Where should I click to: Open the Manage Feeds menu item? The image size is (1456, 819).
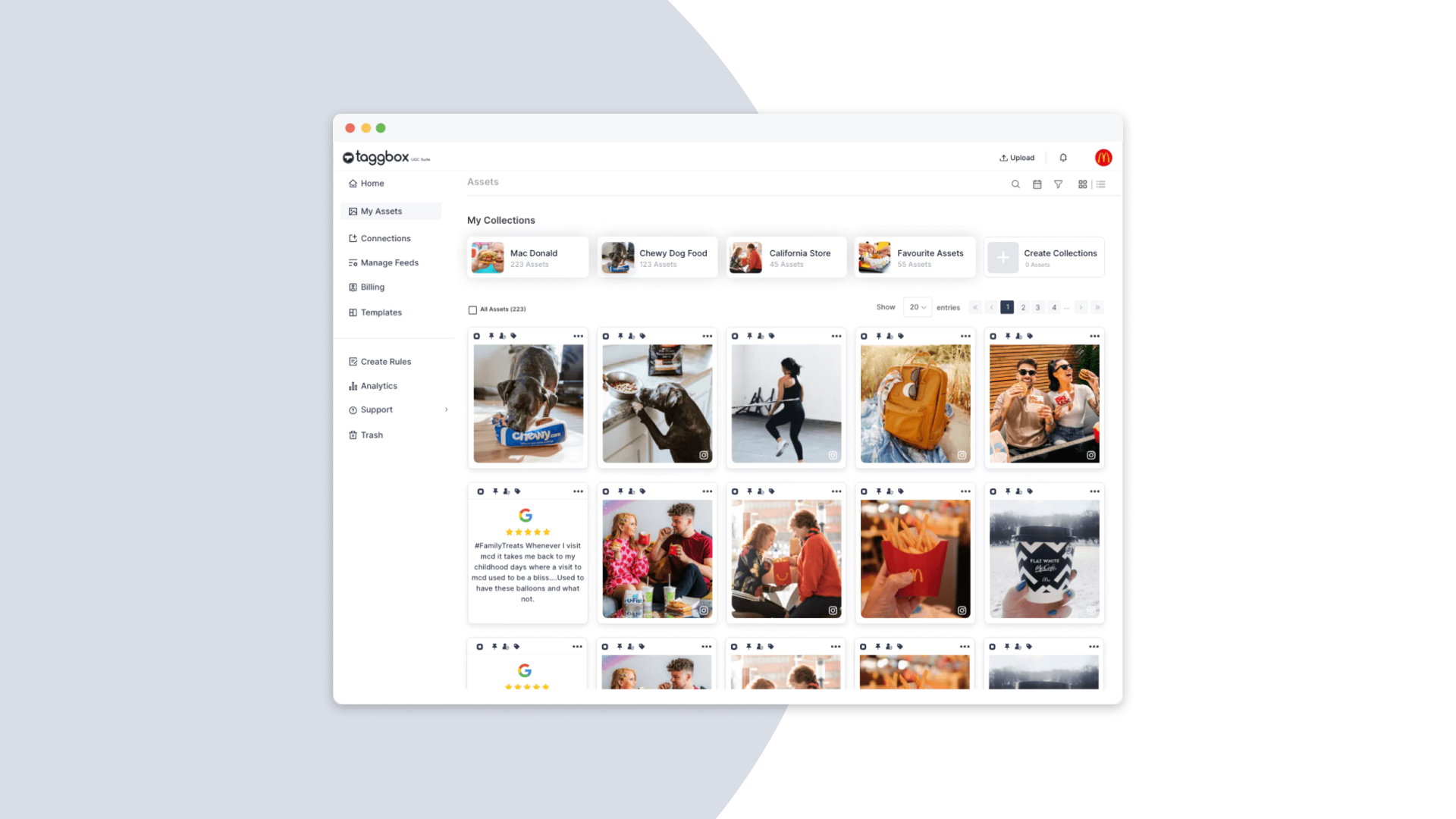tap(390, 262)
